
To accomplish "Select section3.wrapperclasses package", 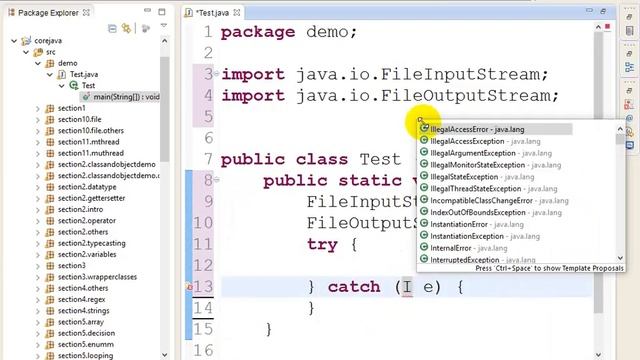I will point(97,277).
